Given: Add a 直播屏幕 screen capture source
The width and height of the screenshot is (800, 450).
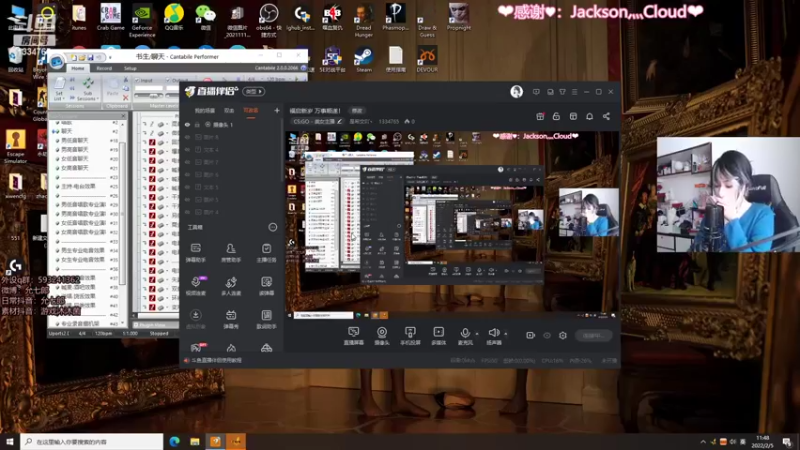Looking at the screenshot, I should tap(354, 336).
